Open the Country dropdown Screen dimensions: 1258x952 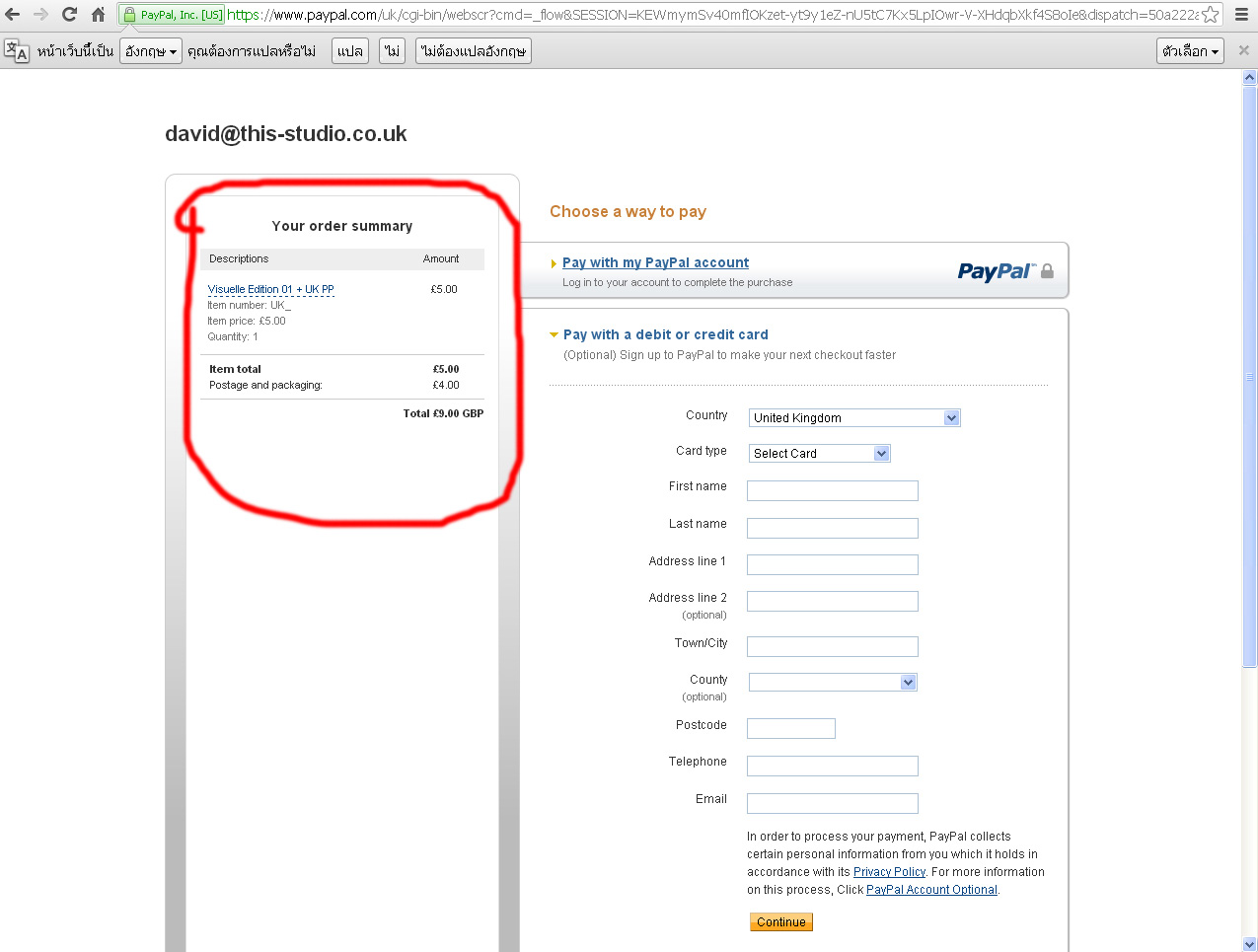pos(854,418)
